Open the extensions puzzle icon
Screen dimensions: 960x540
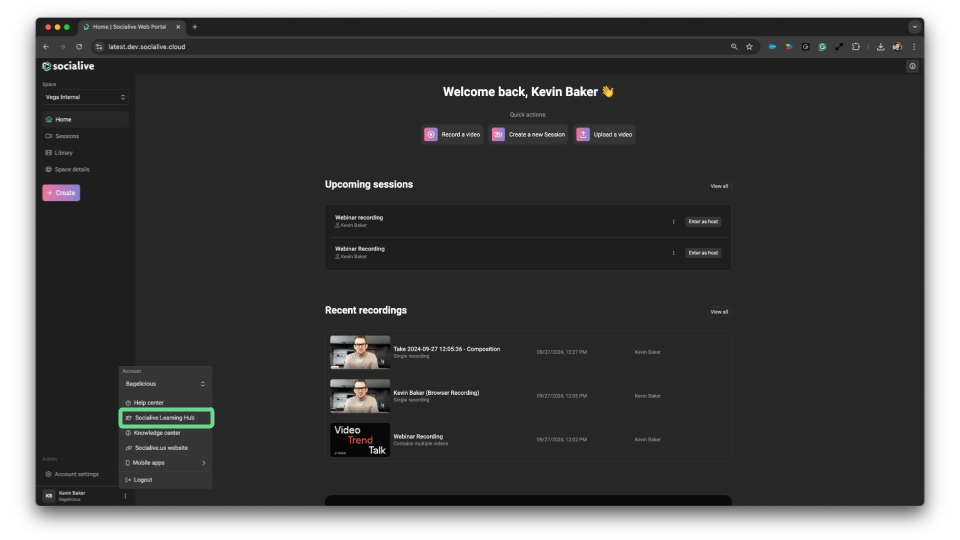coord(855,47)
